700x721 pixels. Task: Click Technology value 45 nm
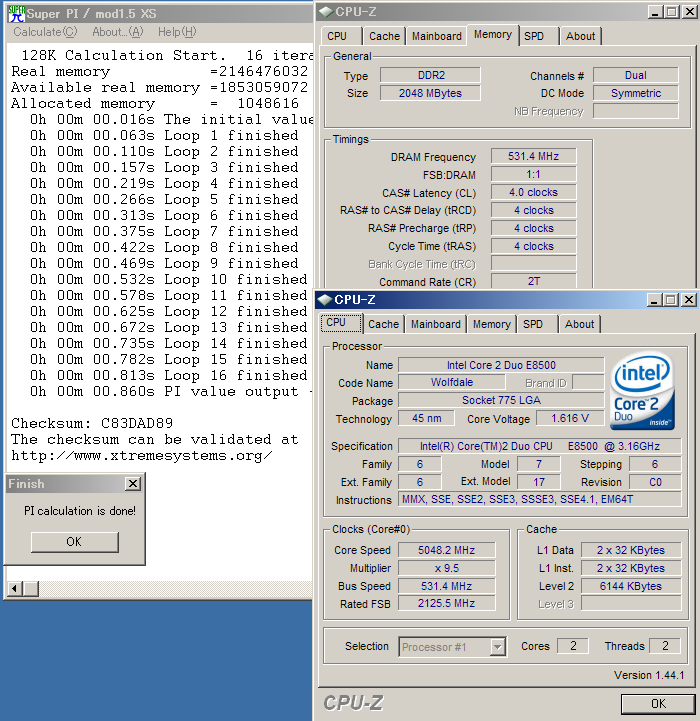(426, 418)
